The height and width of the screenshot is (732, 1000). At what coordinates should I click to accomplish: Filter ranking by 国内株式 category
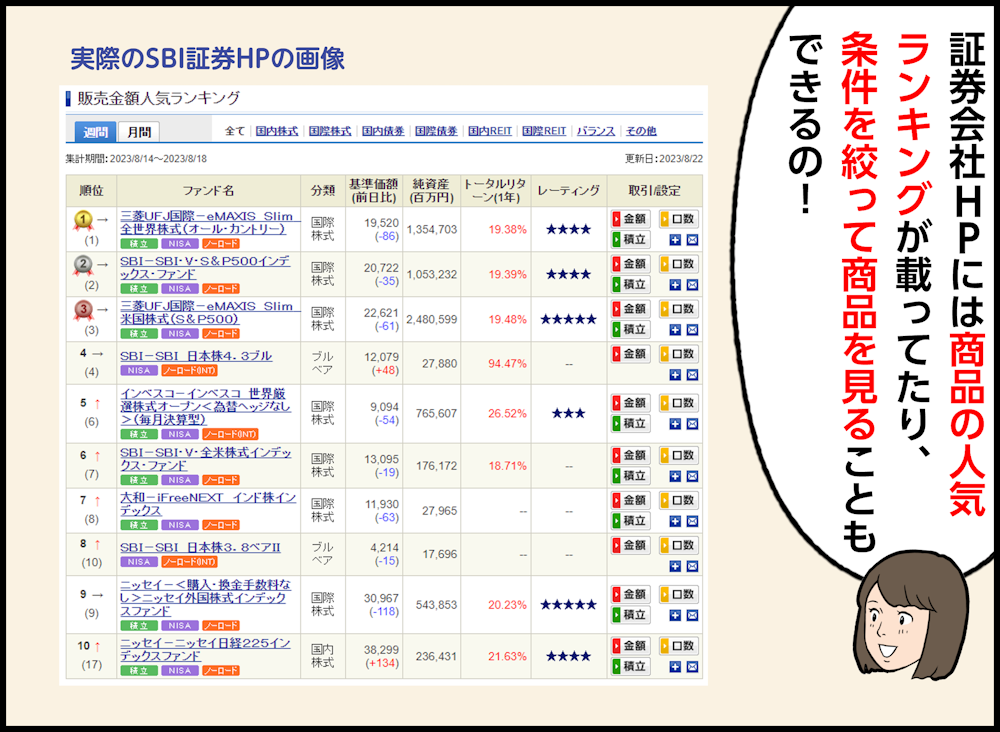tap(277, 131)
